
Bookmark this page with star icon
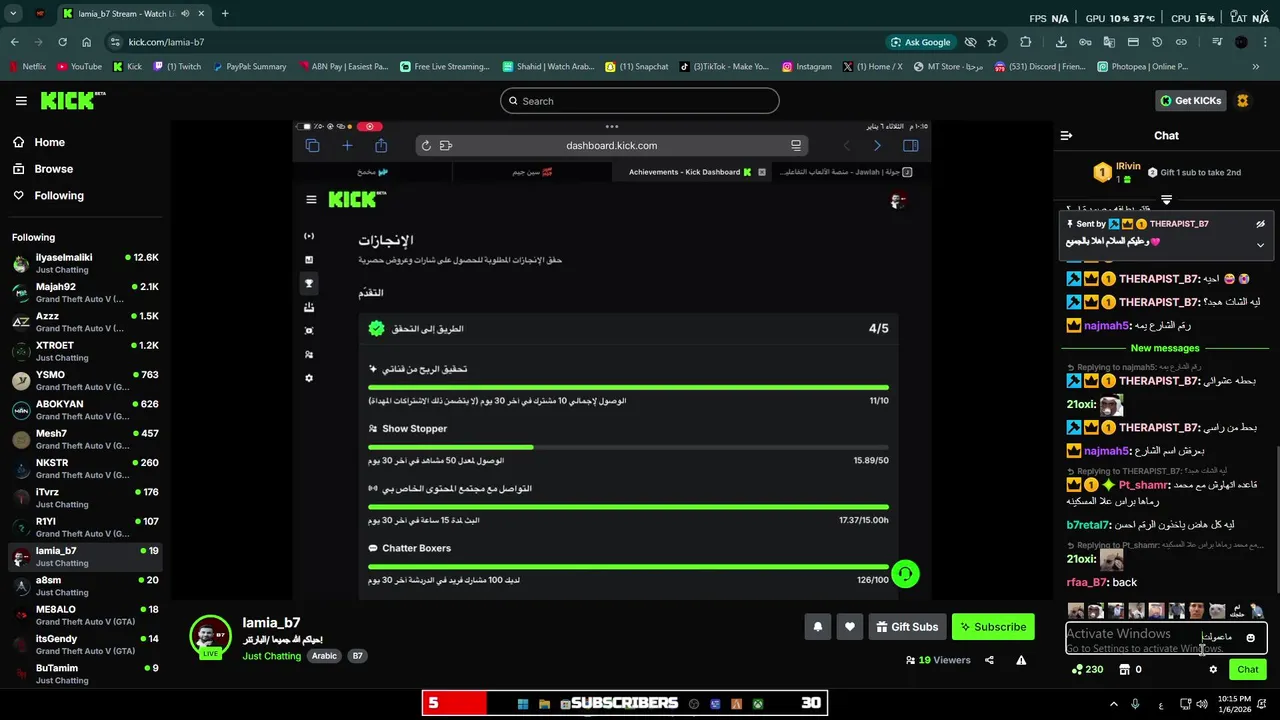[x=992, y=42]
